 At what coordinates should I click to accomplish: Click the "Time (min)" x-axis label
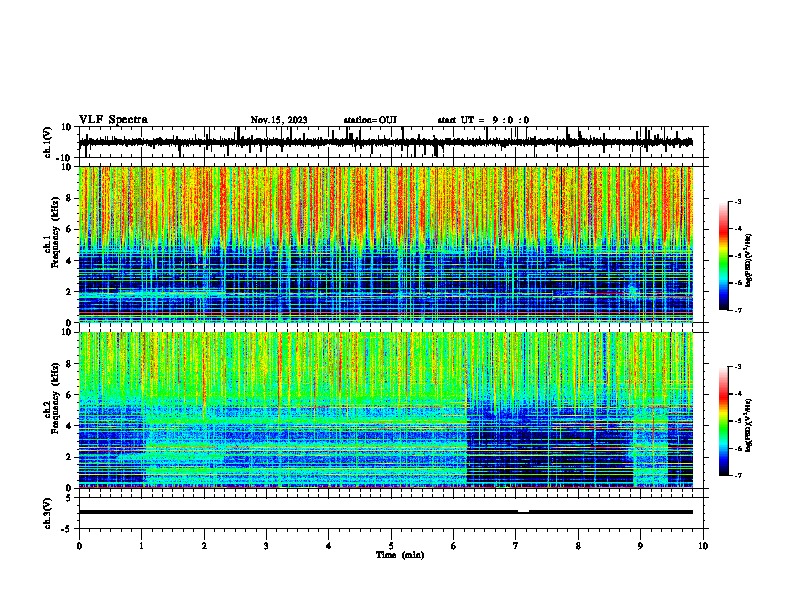coord(400,555)
